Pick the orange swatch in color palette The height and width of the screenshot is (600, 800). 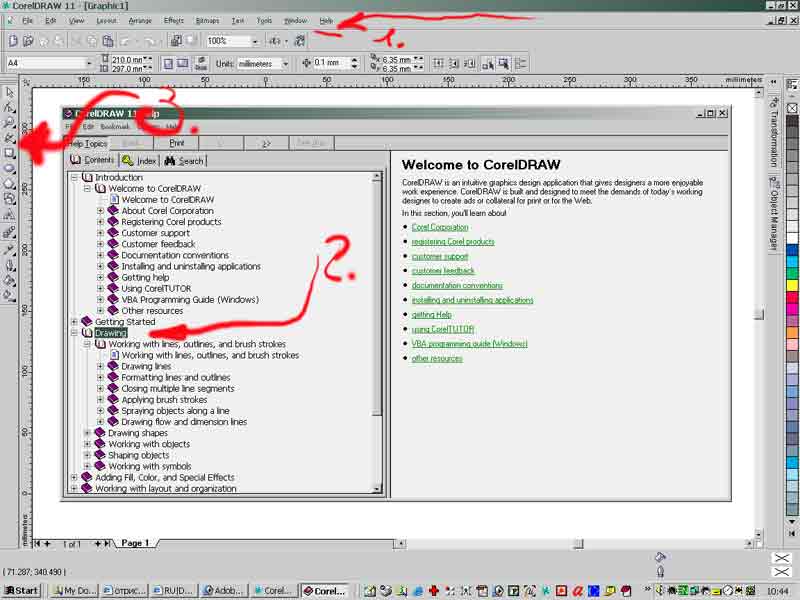coord(792,332)
